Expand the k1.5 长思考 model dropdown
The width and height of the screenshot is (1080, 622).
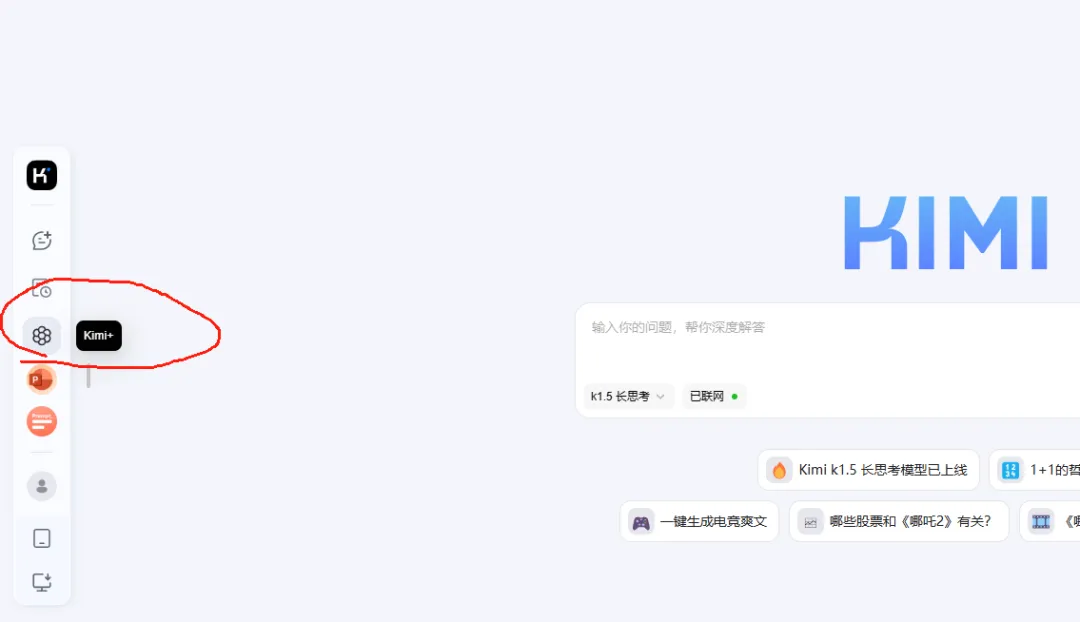point(627,396)
